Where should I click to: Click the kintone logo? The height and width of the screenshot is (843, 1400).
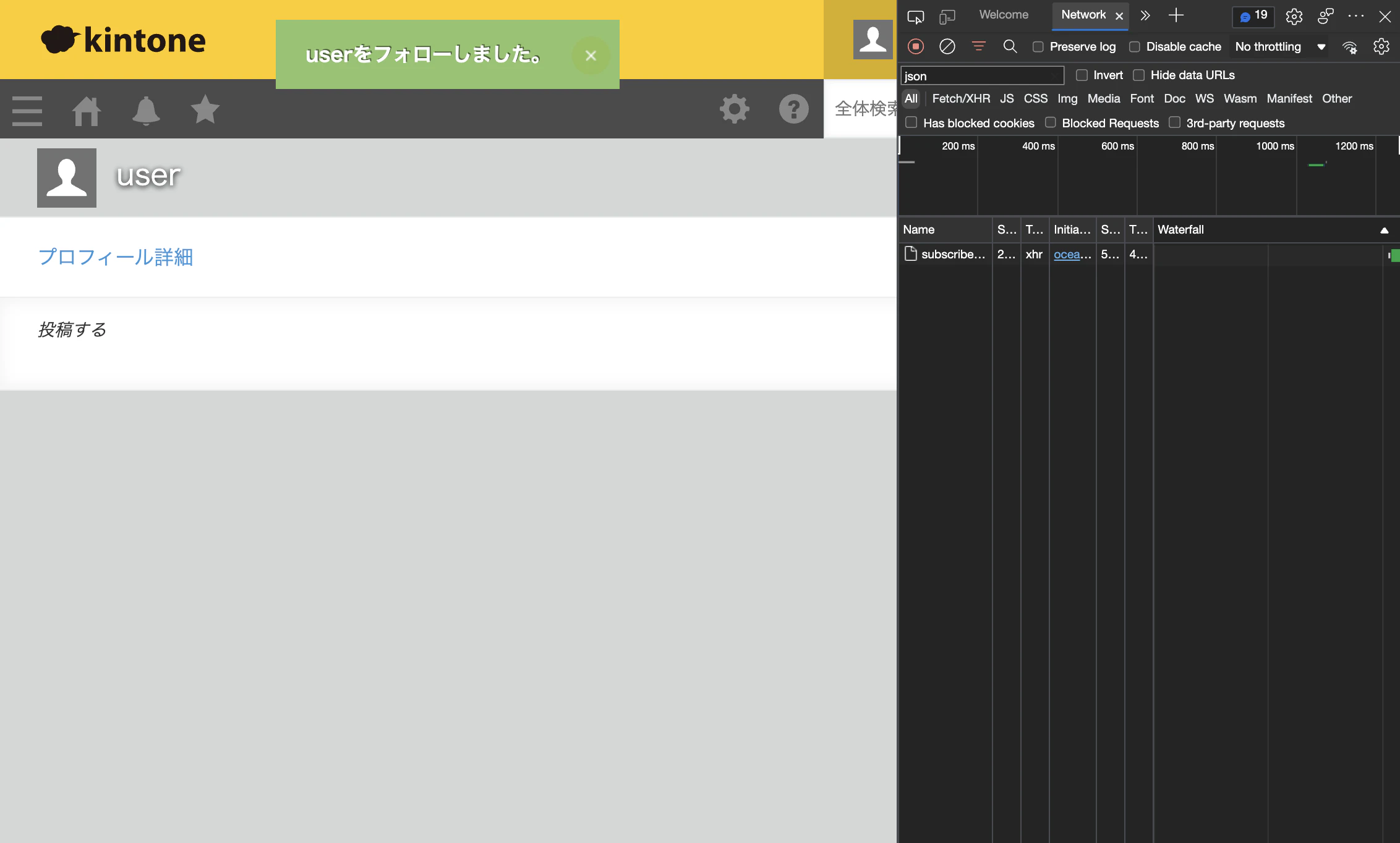click(124, 40)
